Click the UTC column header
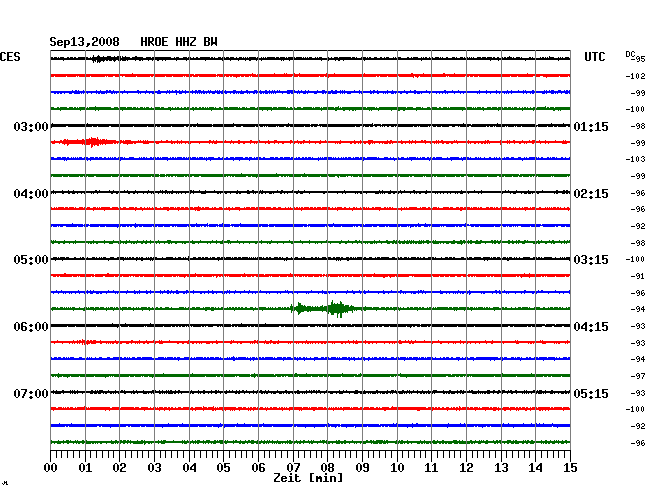The image size is (650, 494). click(x=594, y=57)
